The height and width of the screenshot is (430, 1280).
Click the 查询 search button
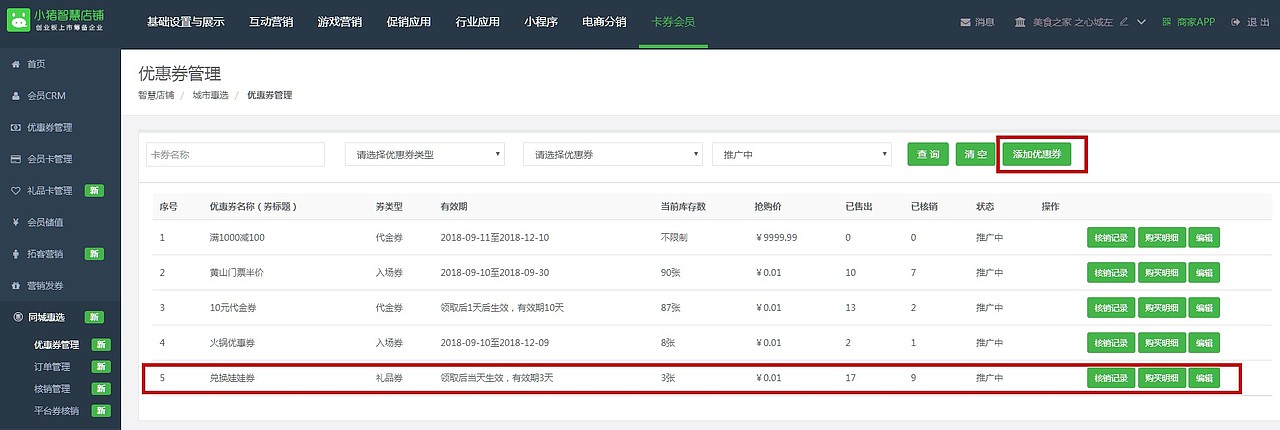tap(928, 155)
